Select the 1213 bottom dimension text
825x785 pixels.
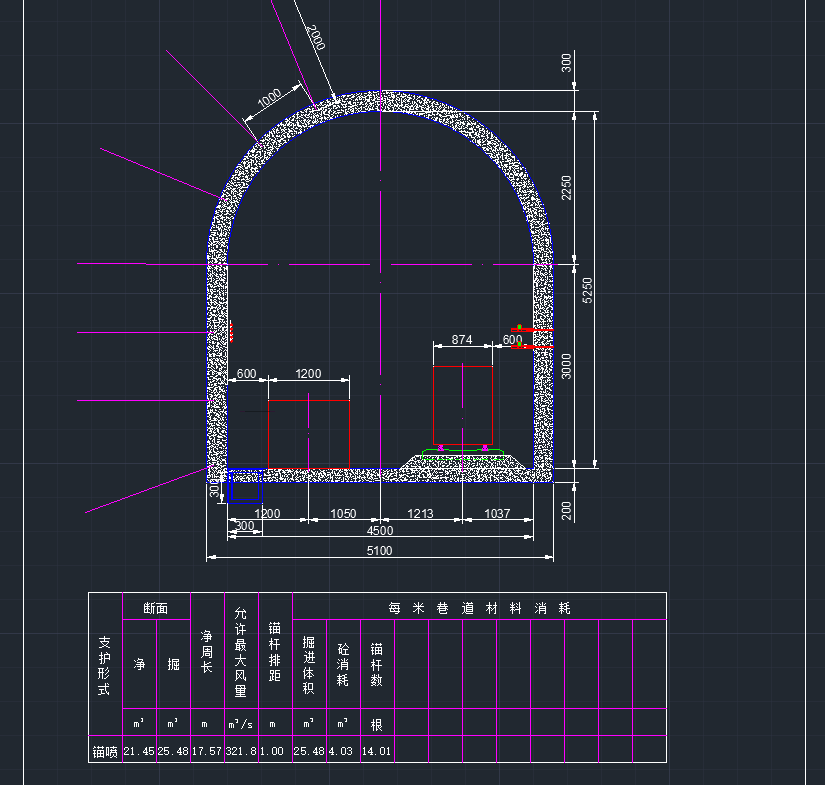[x=421, y=514]
